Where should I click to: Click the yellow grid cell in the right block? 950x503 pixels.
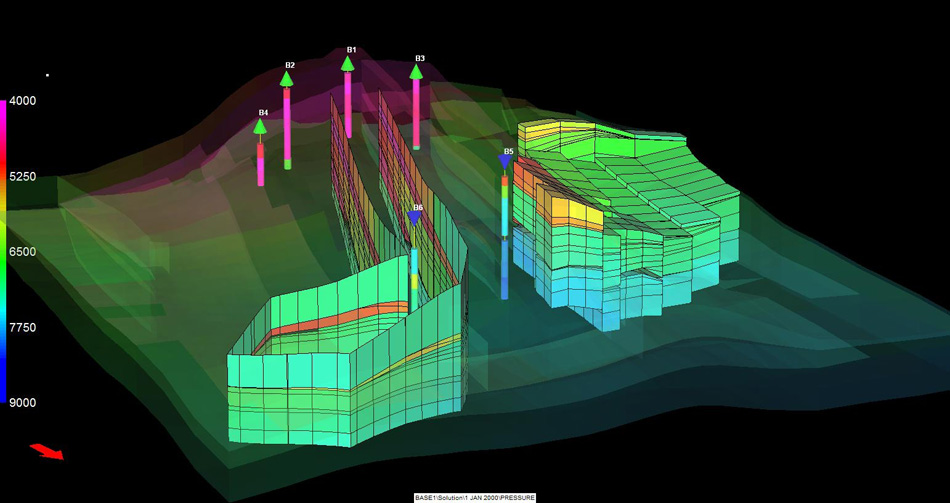pos(574,211)
